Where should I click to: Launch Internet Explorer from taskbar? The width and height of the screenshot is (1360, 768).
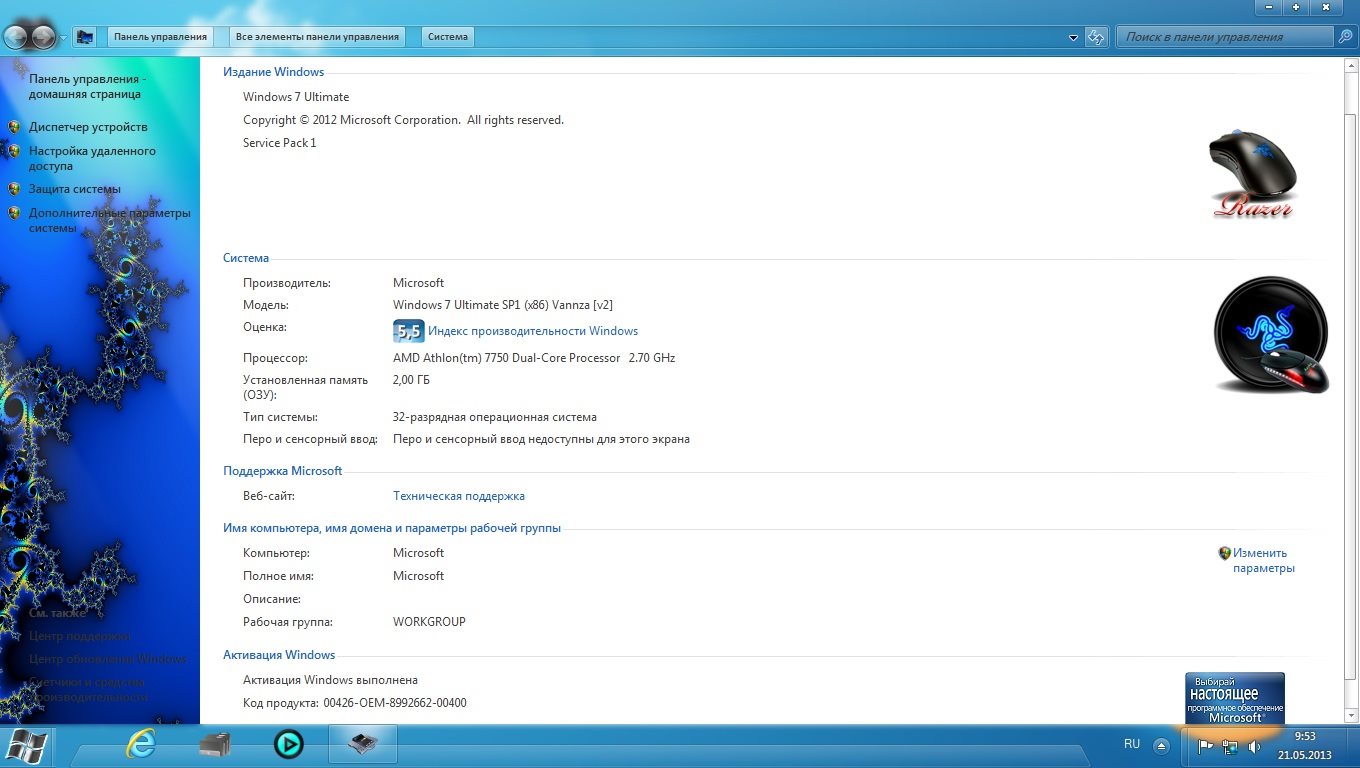click(x=141, y=744)
